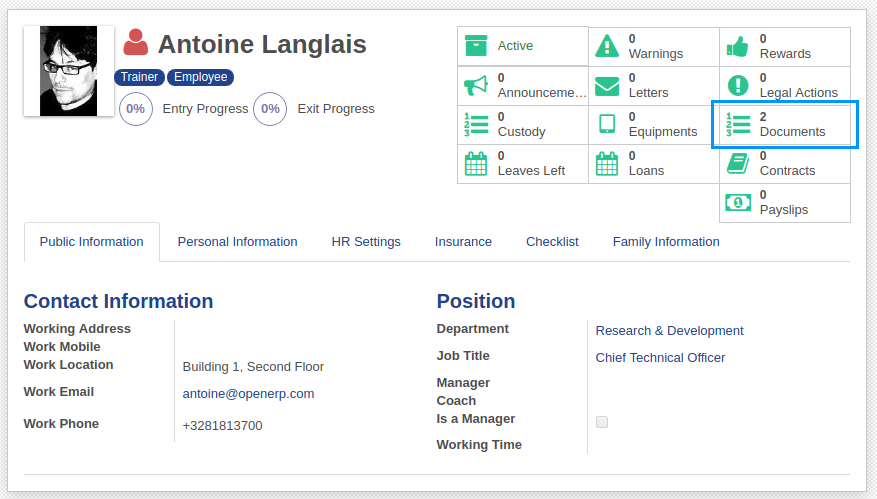
Task: Open the Documents stat button
Action: 785,124
